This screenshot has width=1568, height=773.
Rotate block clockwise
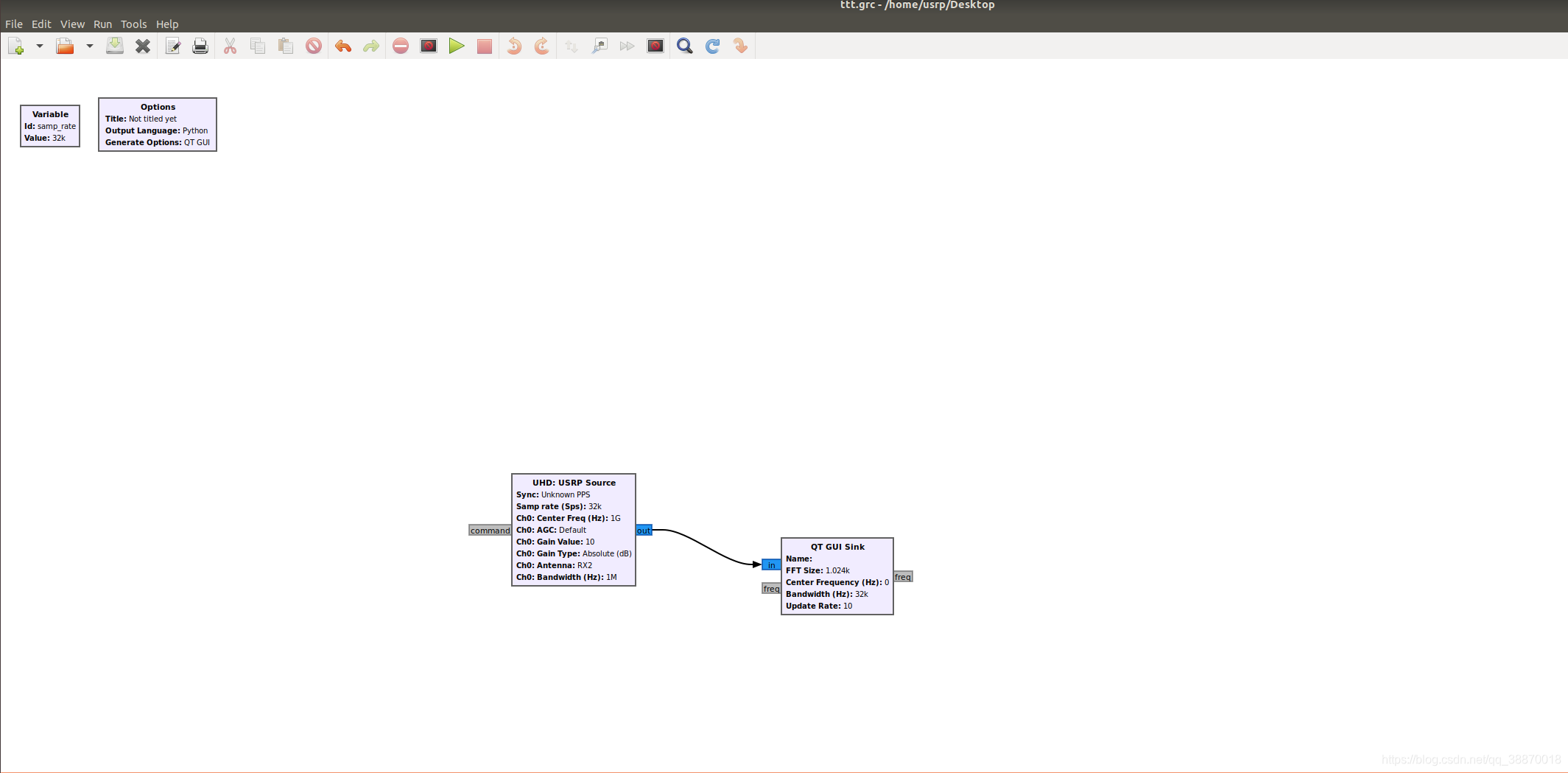542,46
